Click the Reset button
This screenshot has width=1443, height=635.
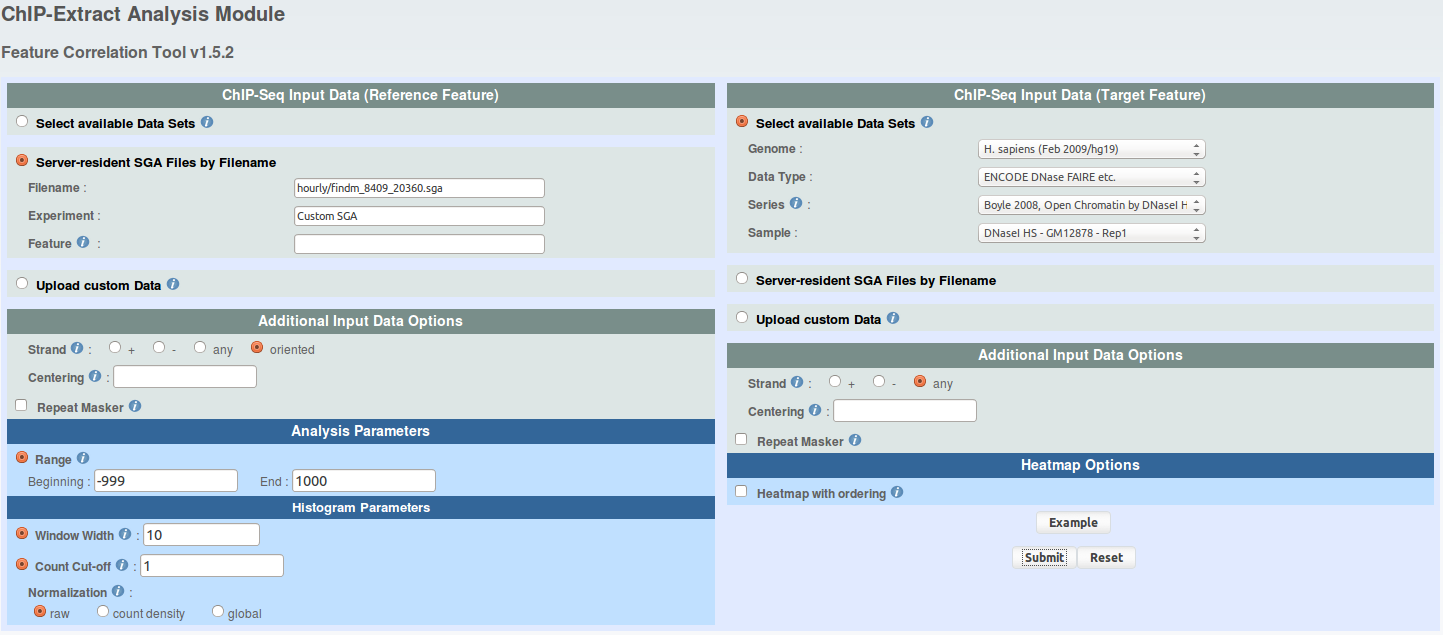pos(1106,558)
